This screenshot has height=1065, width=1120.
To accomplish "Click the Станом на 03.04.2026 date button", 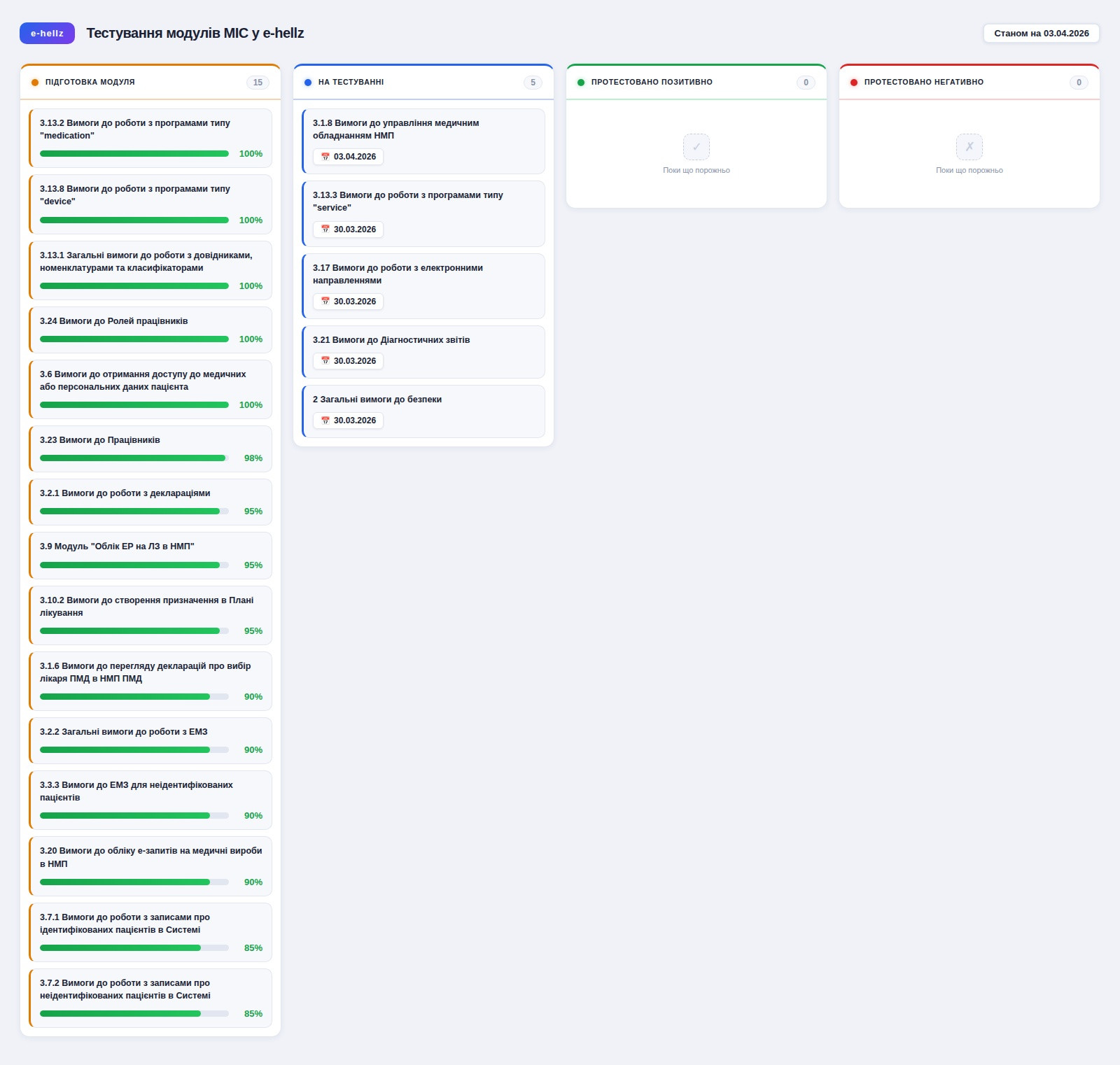I will pyautogui.click(x=1041, y=34).
